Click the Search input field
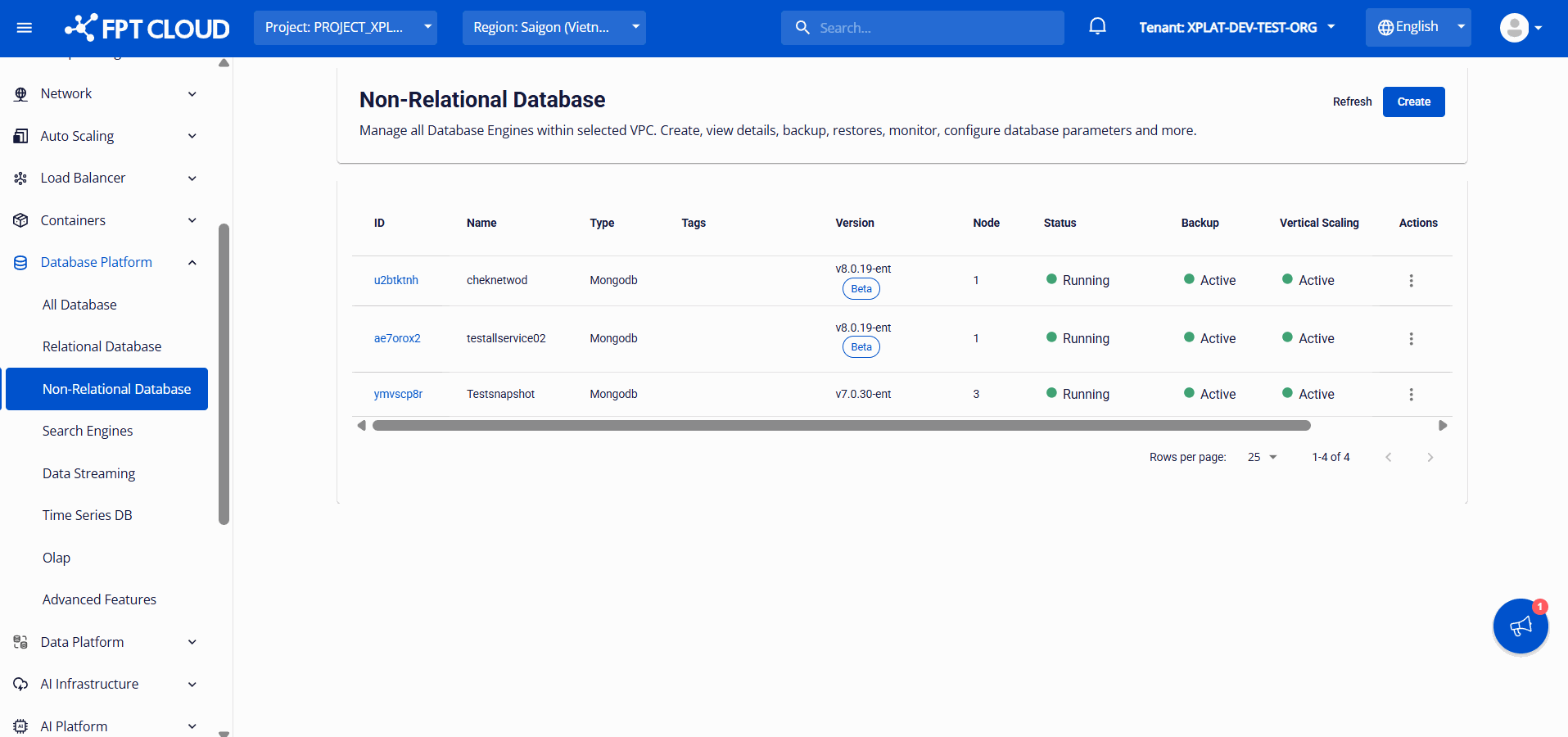 [923, 28]
